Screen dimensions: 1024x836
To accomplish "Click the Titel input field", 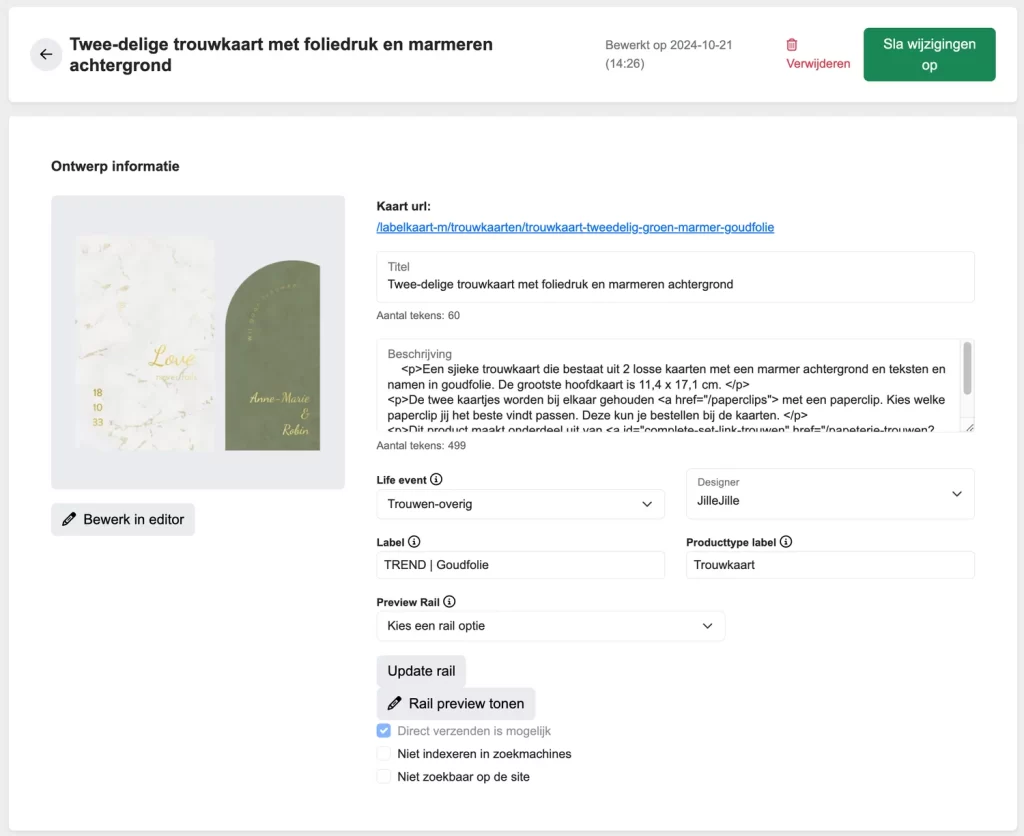I will click(x=675, y=284).
